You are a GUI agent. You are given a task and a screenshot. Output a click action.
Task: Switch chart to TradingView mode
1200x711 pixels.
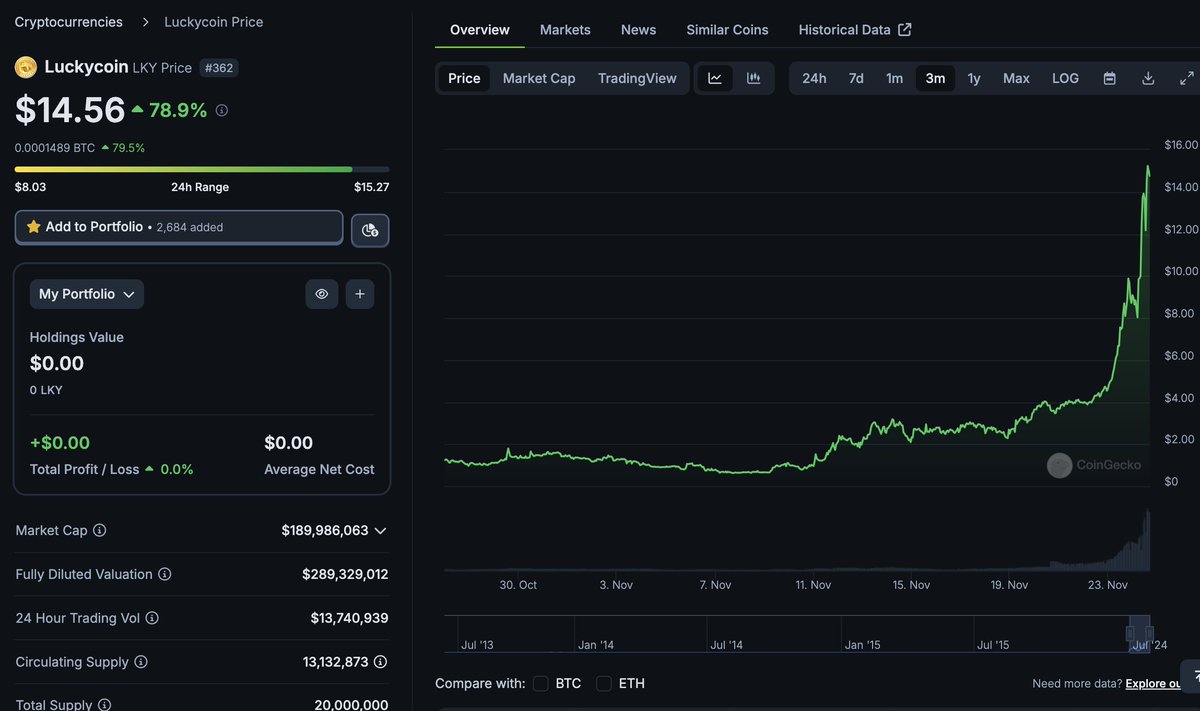pyautogui.click(x=637, y=78)
